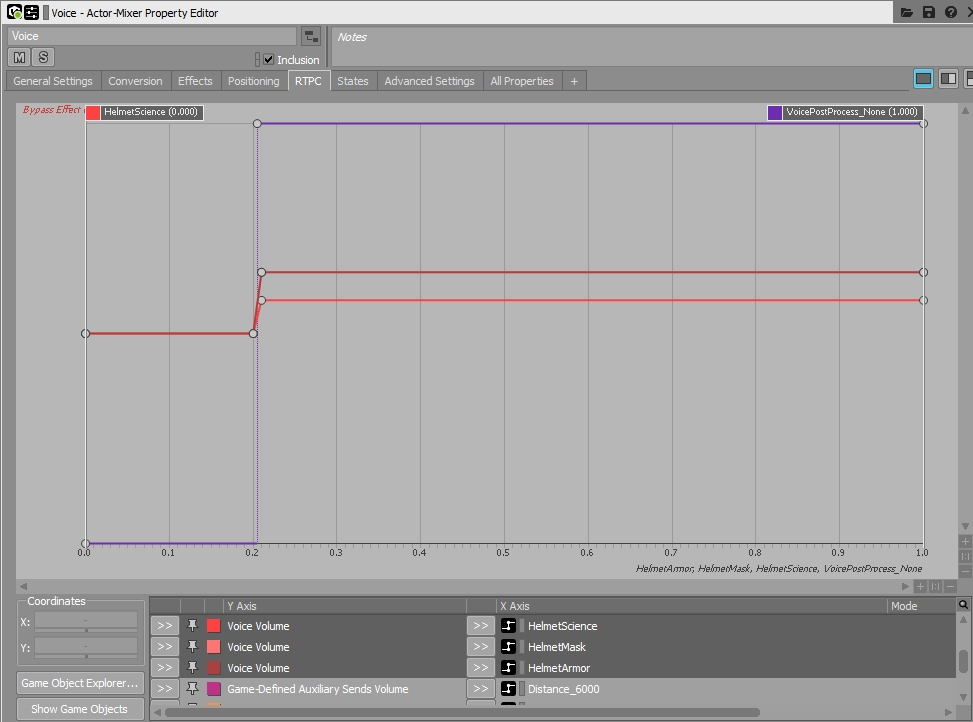Click the hierarchy browse icon beside the Voice name field

[x=311, y=37]
